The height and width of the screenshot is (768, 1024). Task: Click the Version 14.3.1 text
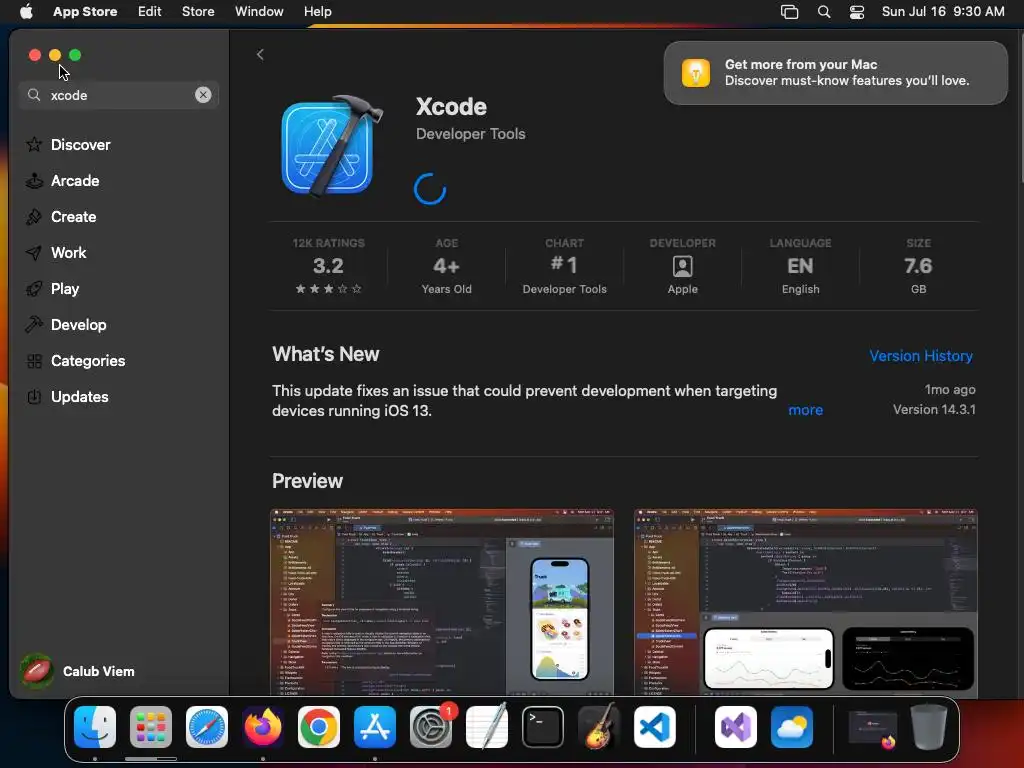tap(934, 409)
